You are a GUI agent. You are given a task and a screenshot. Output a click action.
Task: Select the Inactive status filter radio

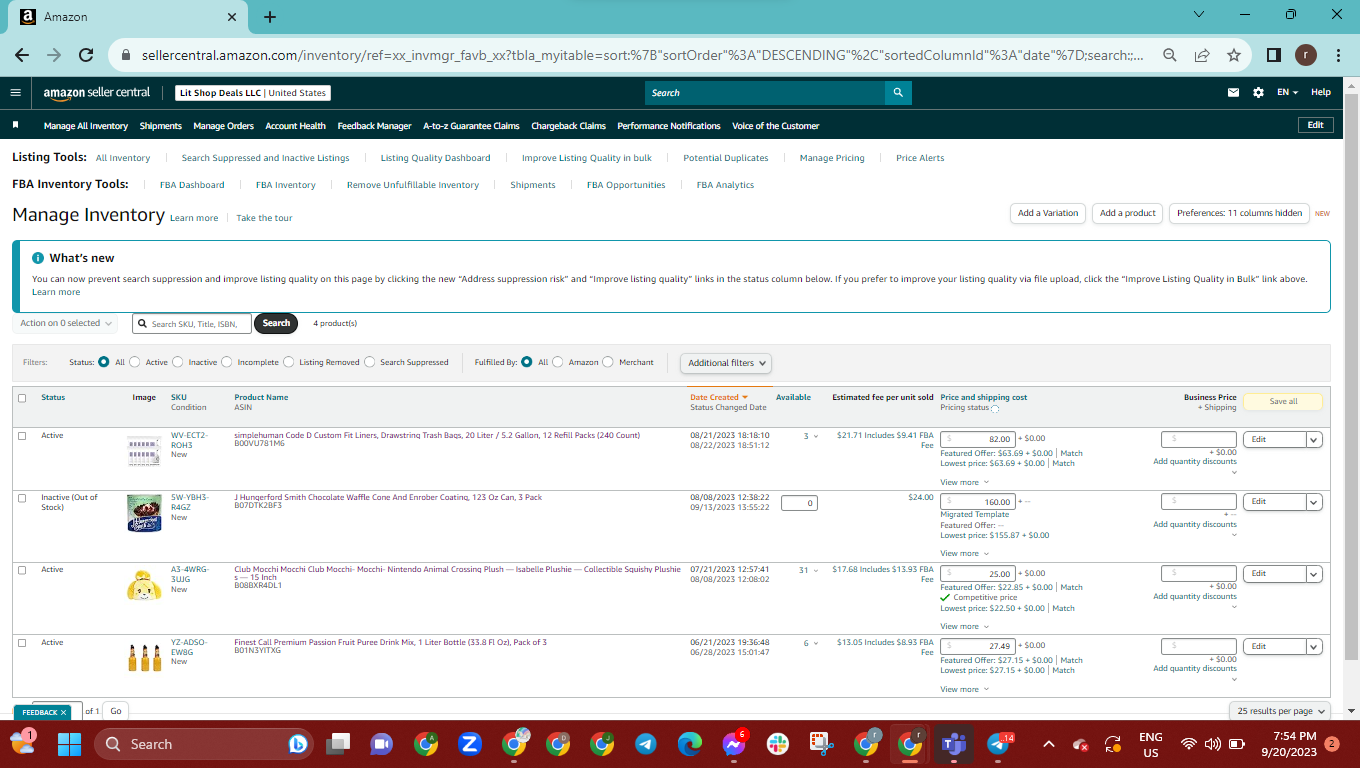(x=178, y=362)
